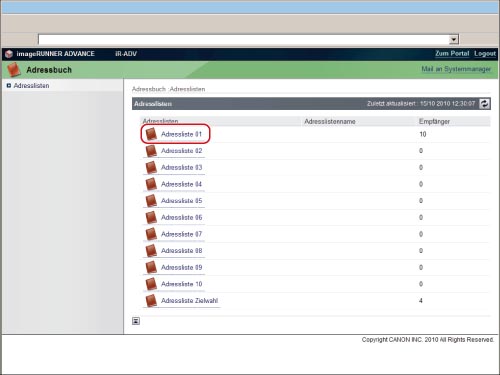Open Adressliste 03
Screen dimensions: 500x375
pyautogui.click(x=182, y=167)
